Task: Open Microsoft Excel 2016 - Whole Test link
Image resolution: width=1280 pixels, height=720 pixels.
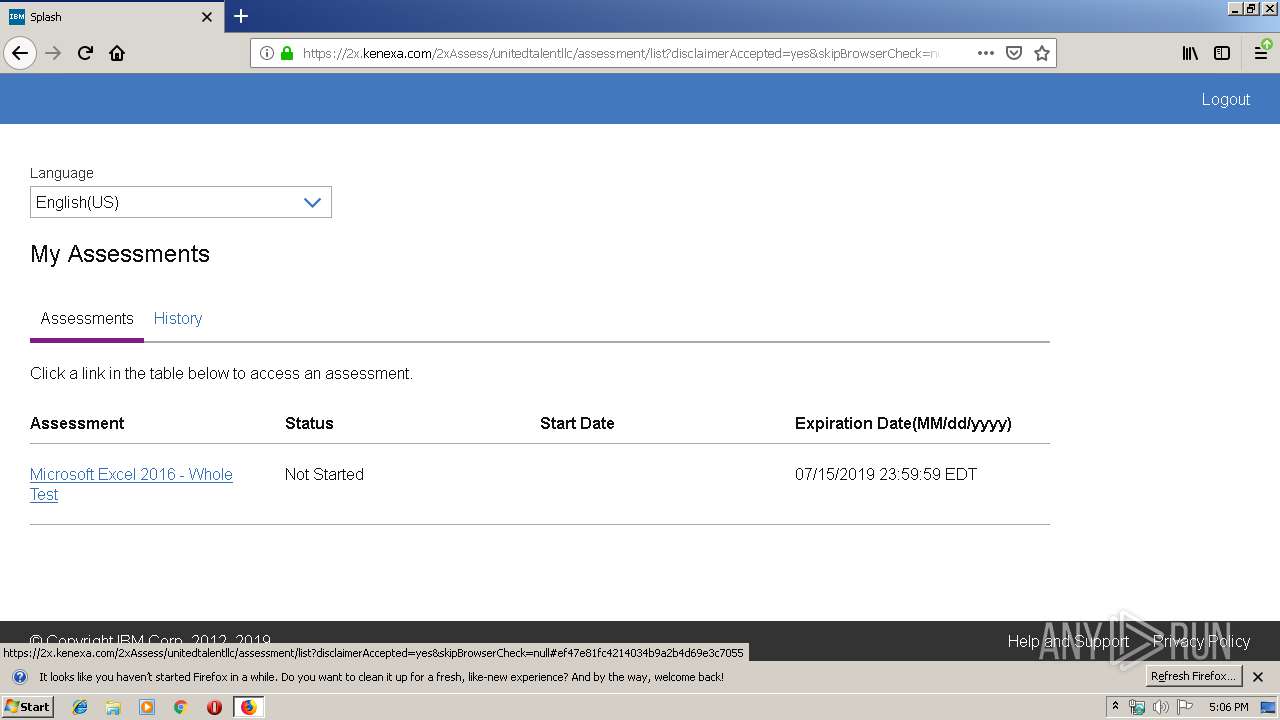Action: tap(131, 484)
